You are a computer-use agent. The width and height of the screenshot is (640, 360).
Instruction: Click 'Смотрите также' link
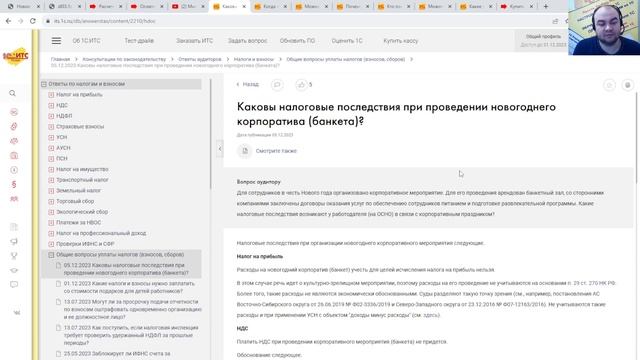[276, 151]
